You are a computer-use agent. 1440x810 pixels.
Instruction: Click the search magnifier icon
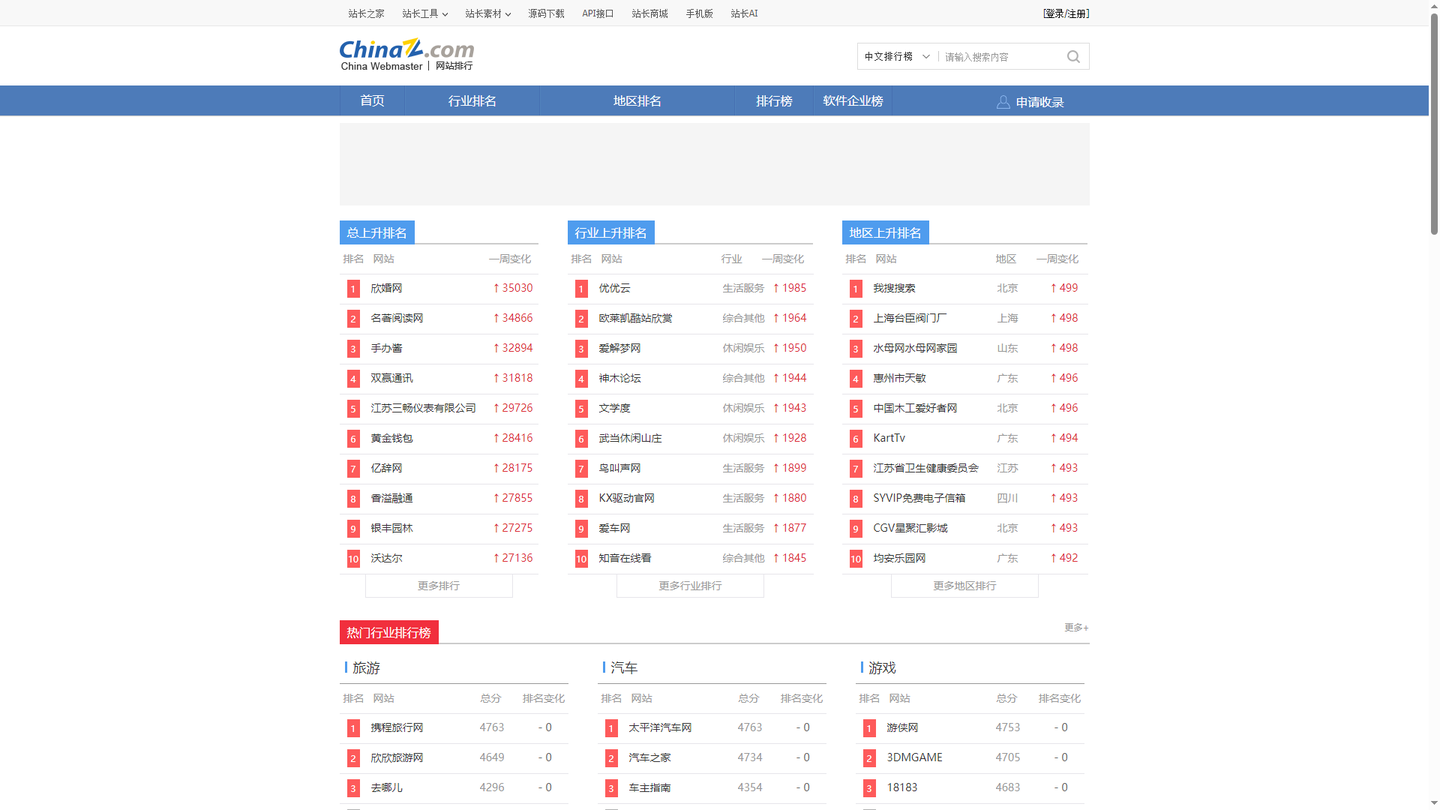1073,57
